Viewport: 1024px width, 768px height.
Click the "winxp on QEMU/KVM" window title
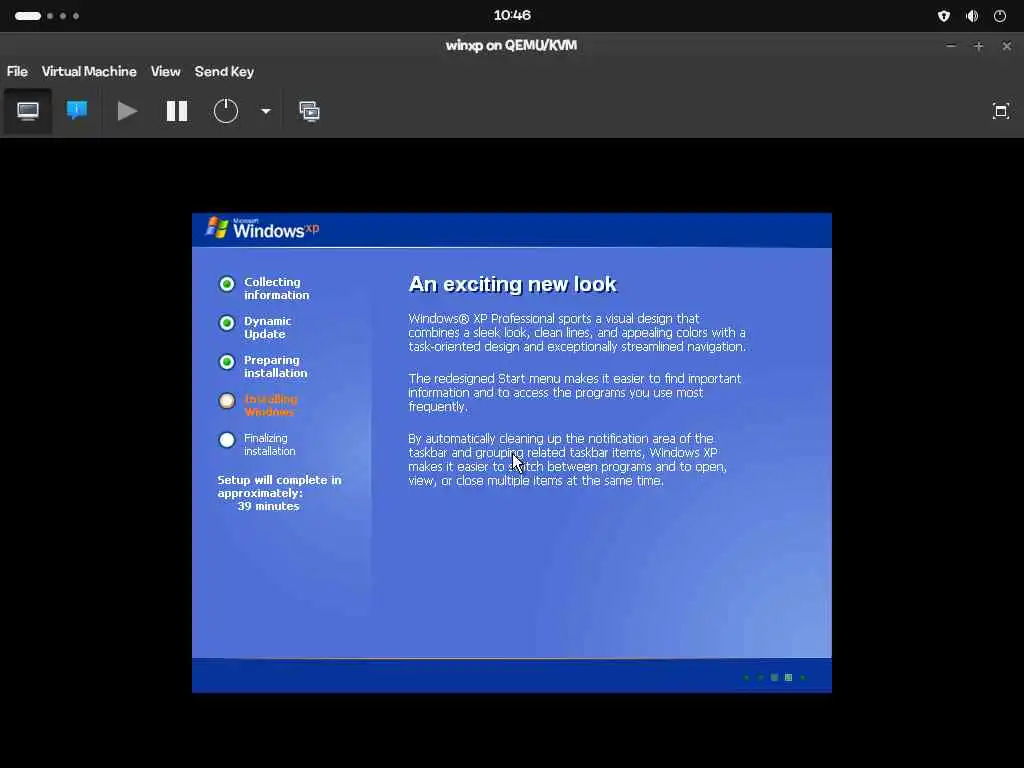(511, 46)
